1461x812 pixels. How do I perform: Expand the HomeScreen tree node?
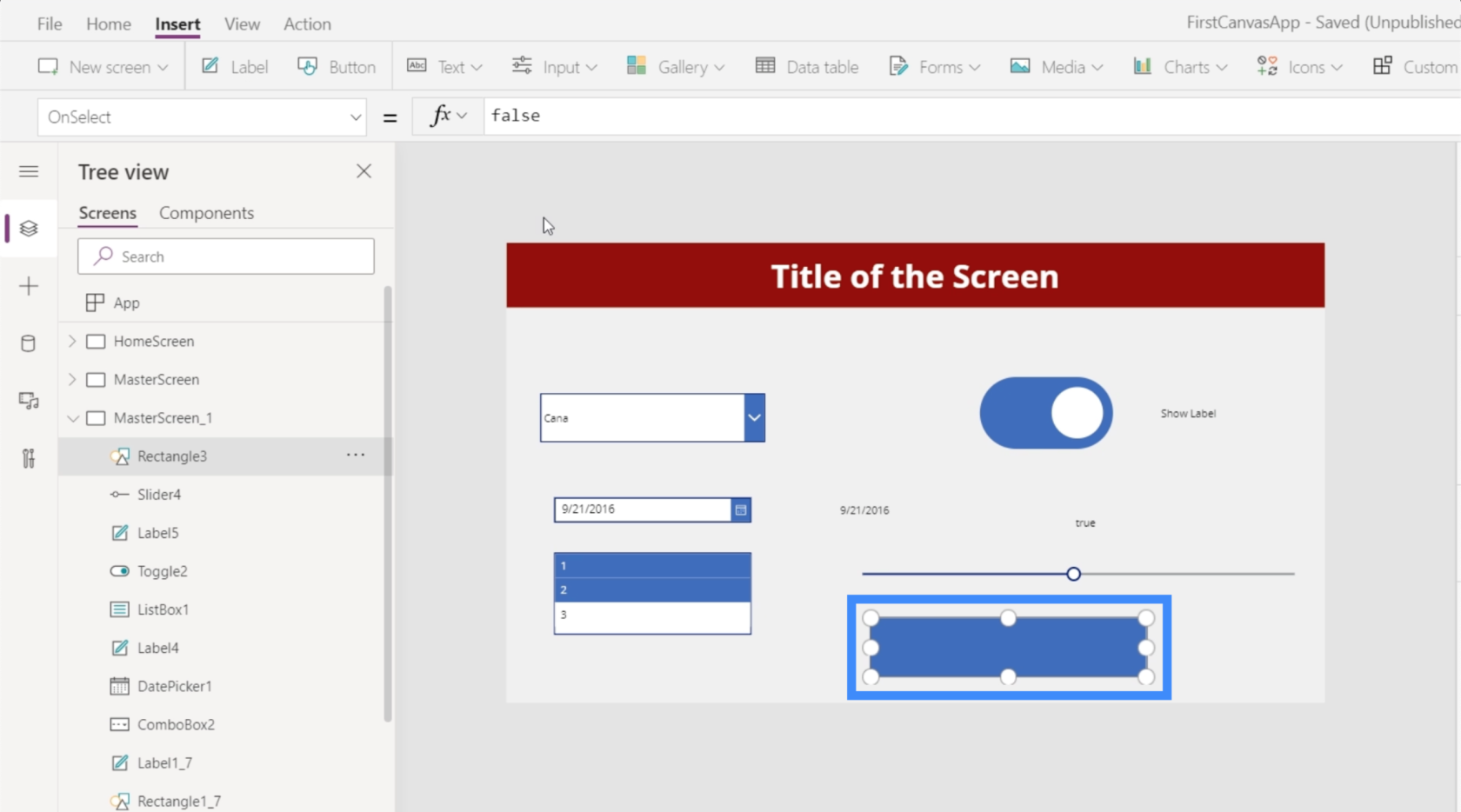pos(72,342)
